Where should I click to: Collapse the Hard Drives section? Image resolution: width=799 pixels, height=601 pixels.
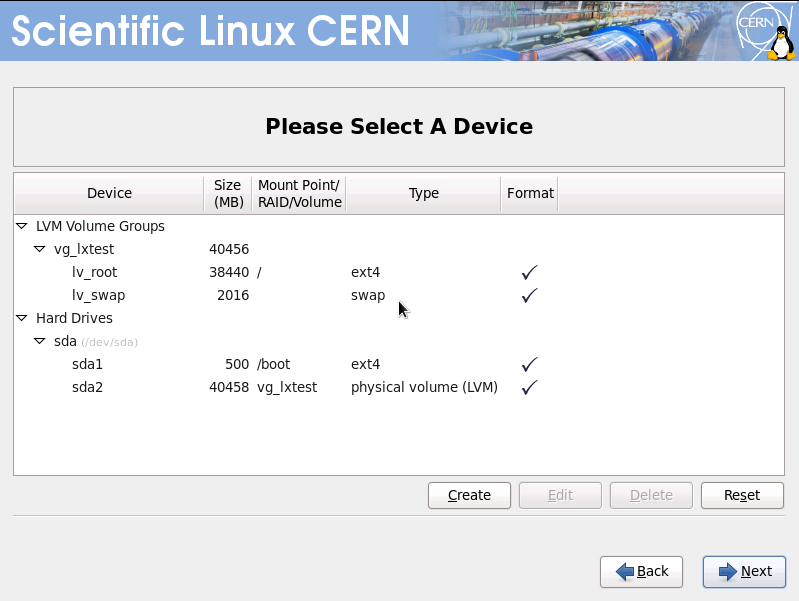coord(21,318)
